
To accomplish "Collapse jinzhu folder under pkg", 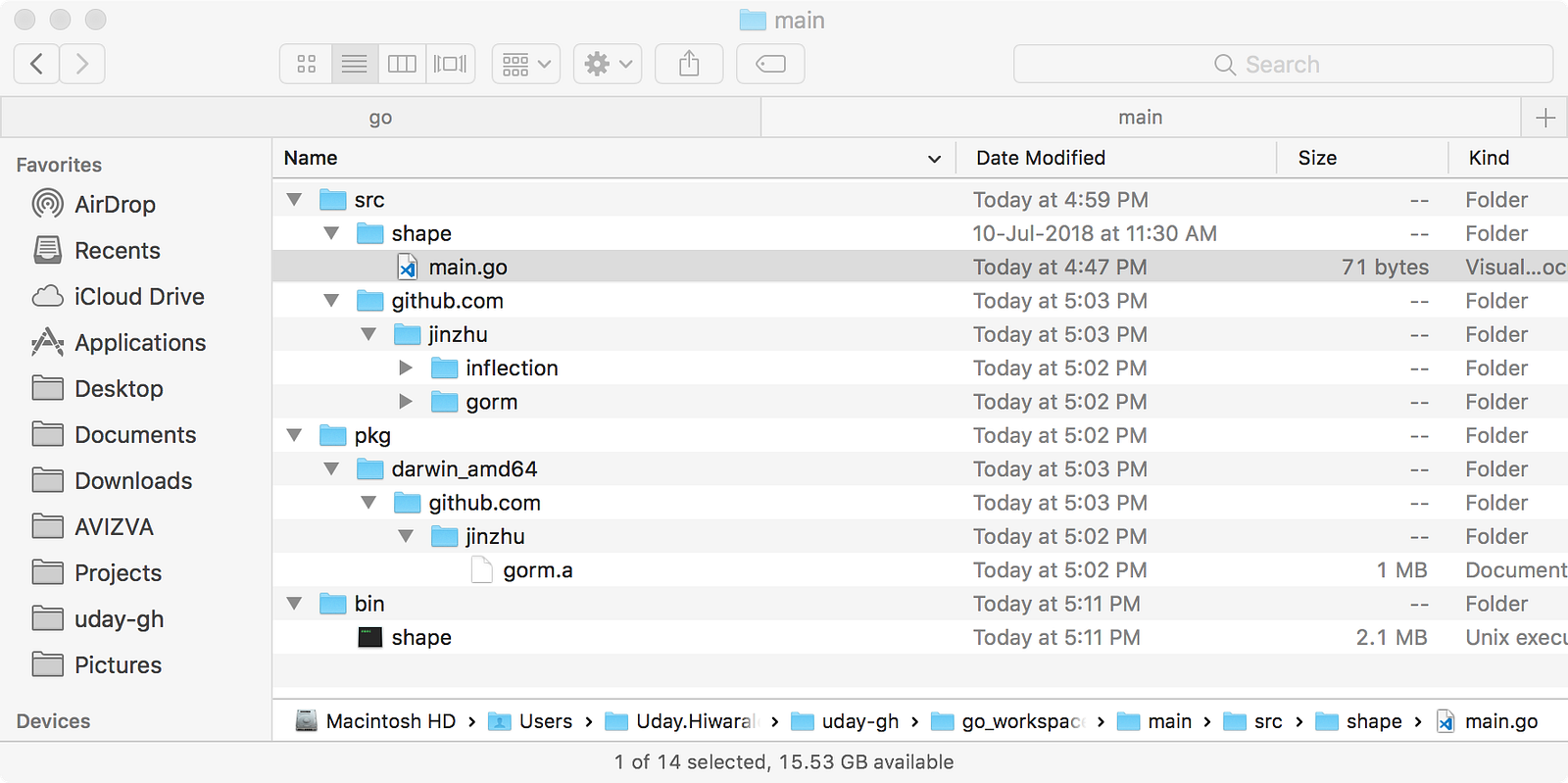I will (406, 536).
